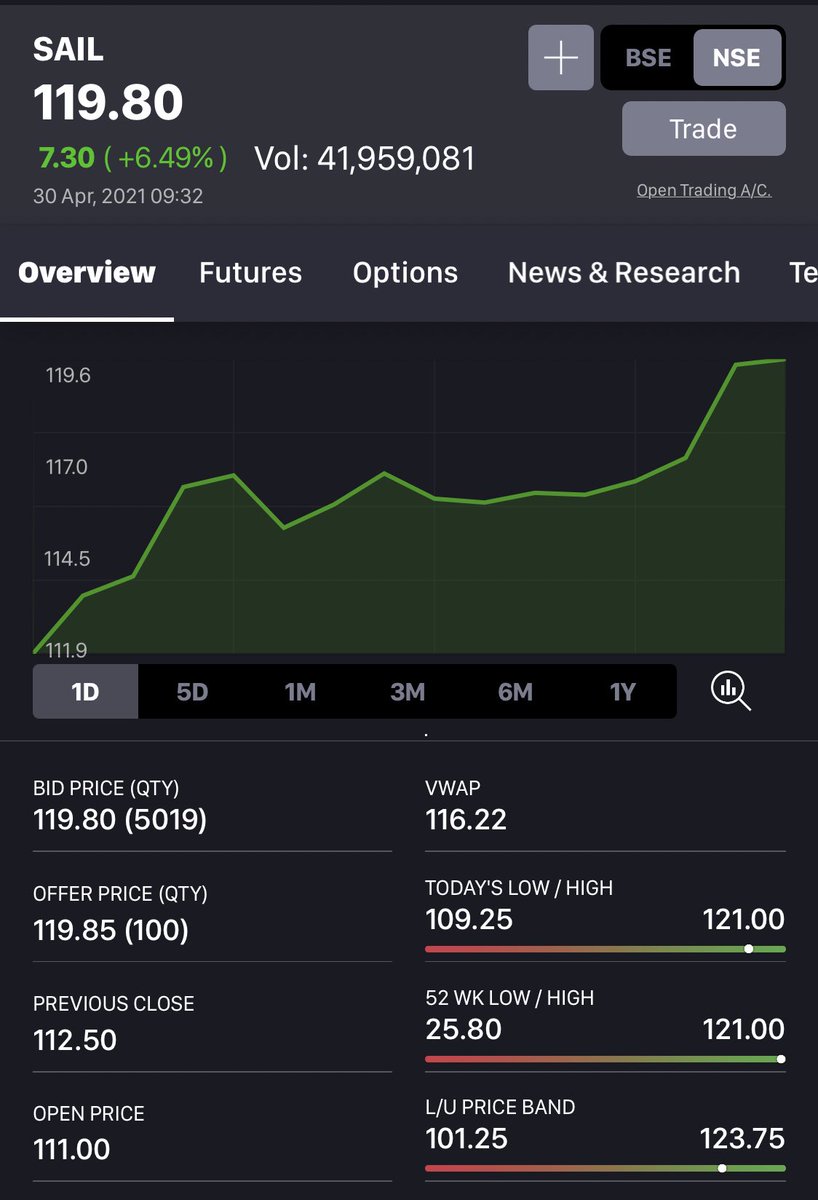
Task: Tap the chart axis label 111.9
Action: 67,651
